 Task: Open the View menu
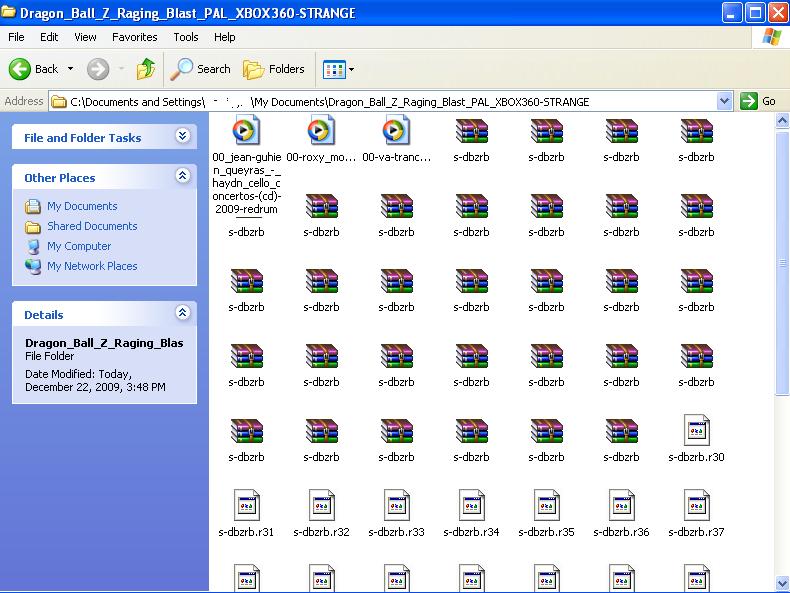(85, 37)
